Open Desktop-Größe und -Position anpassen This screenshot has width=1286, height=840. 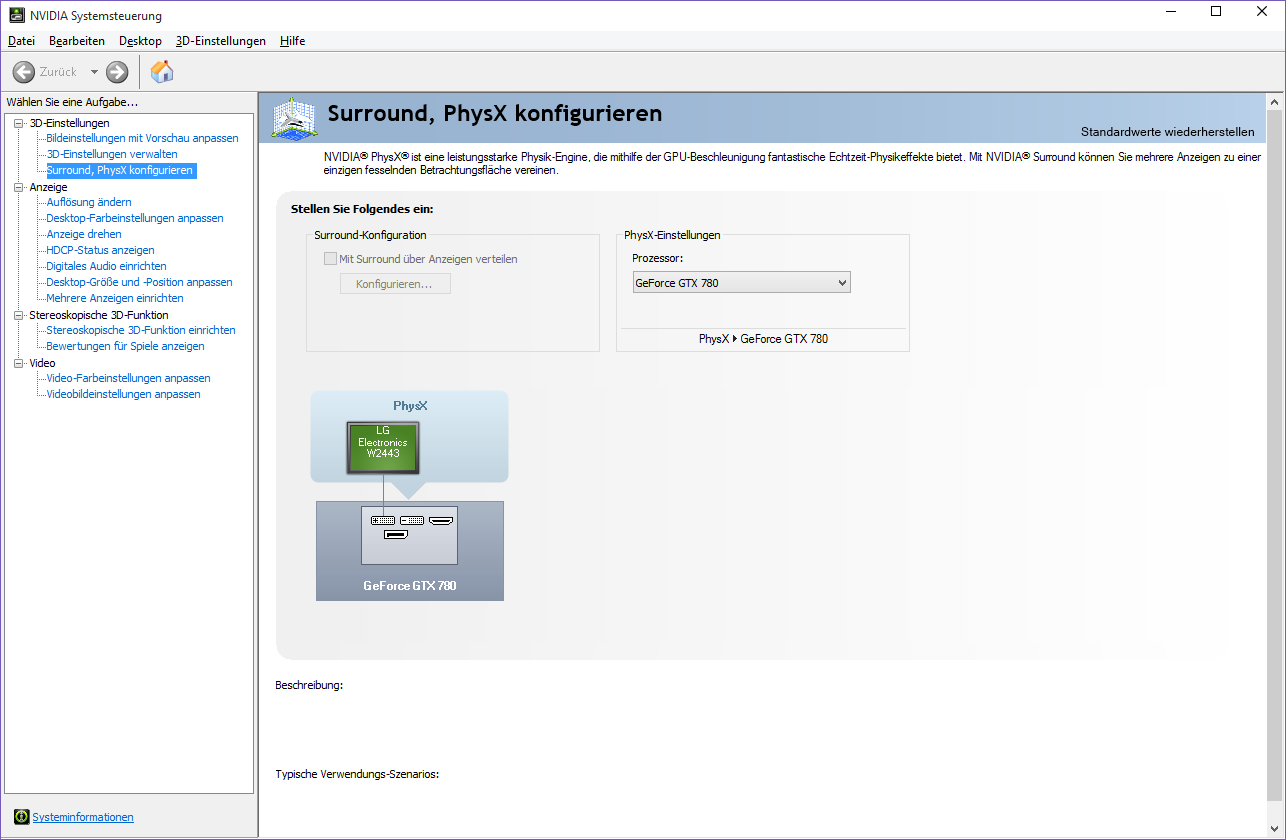point(139,282)
